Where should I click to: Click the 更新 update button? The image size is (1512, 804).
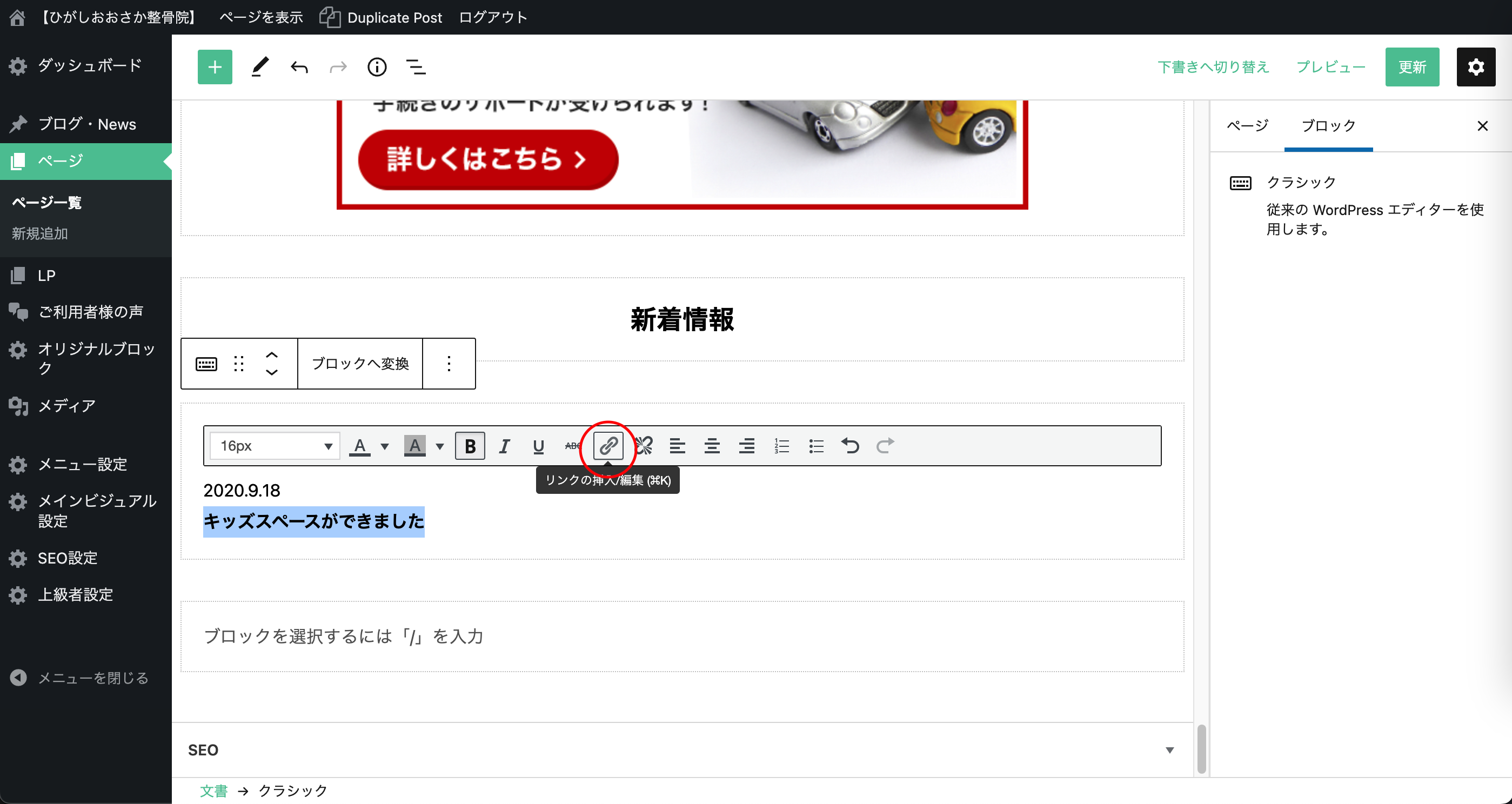[1411, 67]
